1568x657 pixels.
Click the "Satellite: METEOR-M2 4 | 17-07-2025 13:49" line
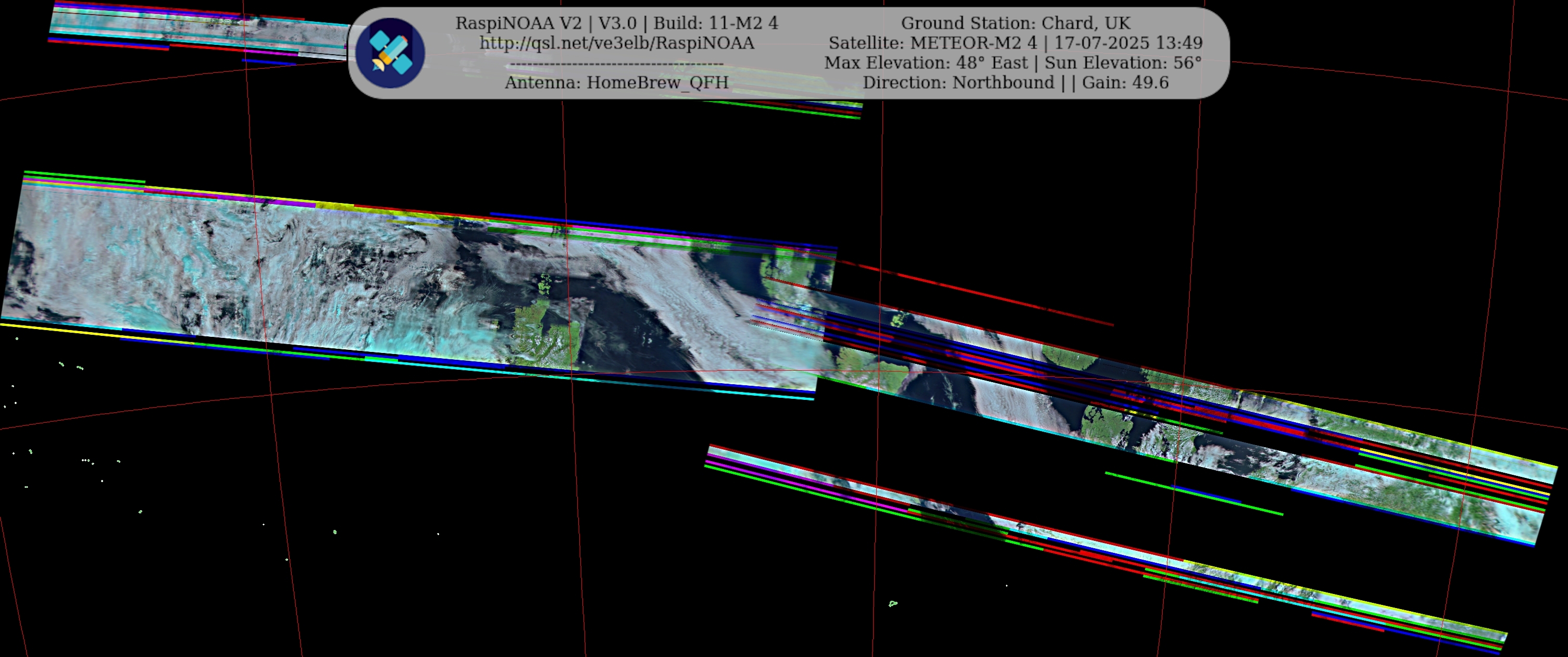tap(1015, 43)
